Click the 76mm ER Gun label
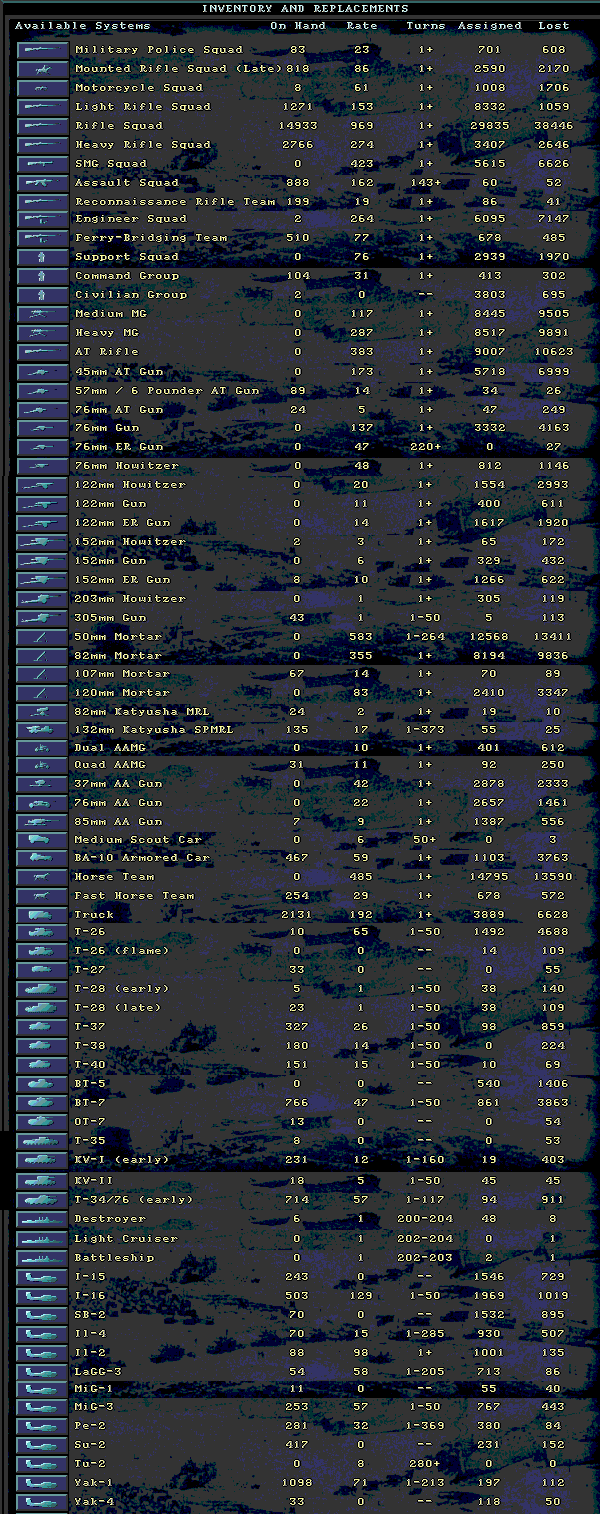The height and width of the screenshot is (1514, 600). (x=118, y=447)
